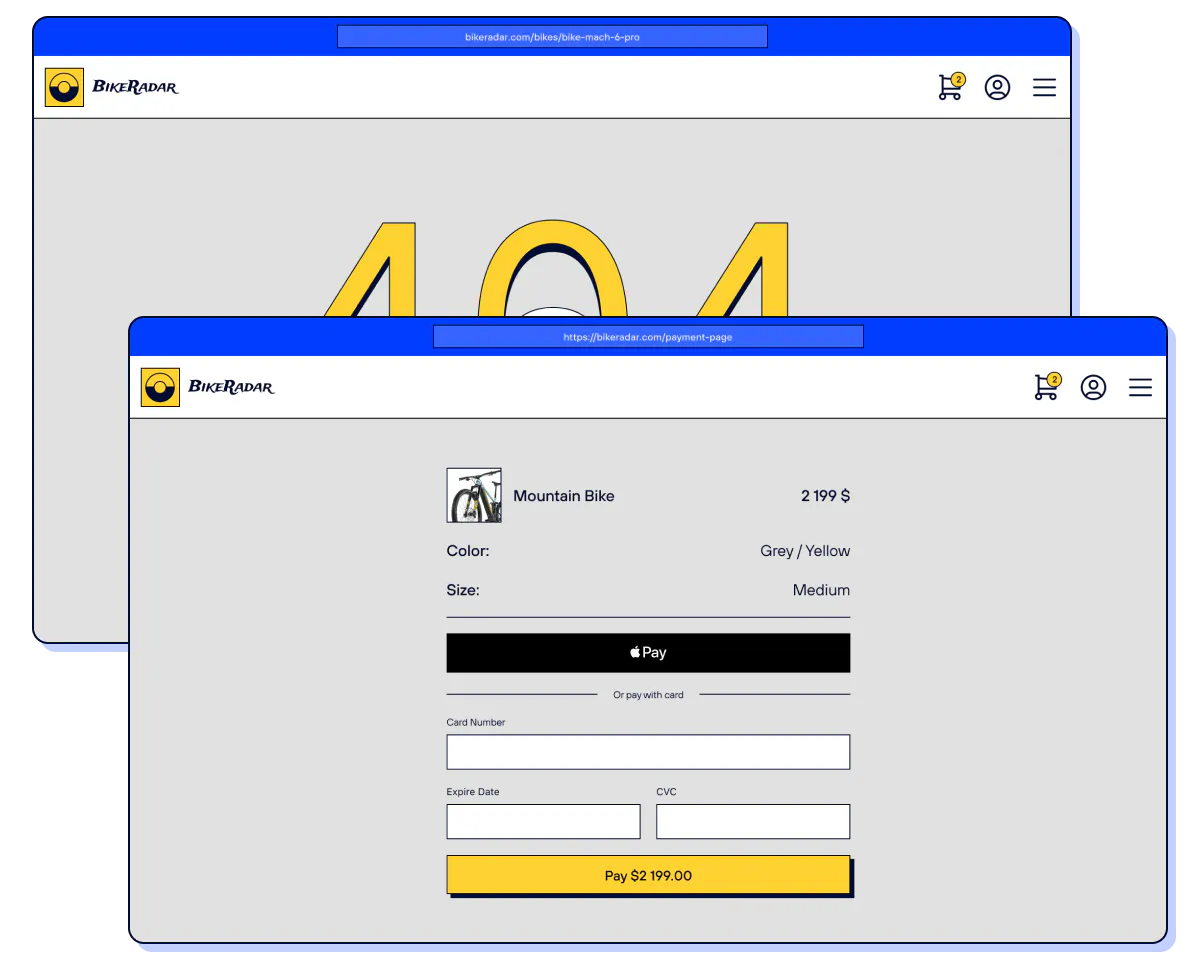
Task: Click the BikeRadar logo icon in 404 window
Action: [x=64, y=87]
